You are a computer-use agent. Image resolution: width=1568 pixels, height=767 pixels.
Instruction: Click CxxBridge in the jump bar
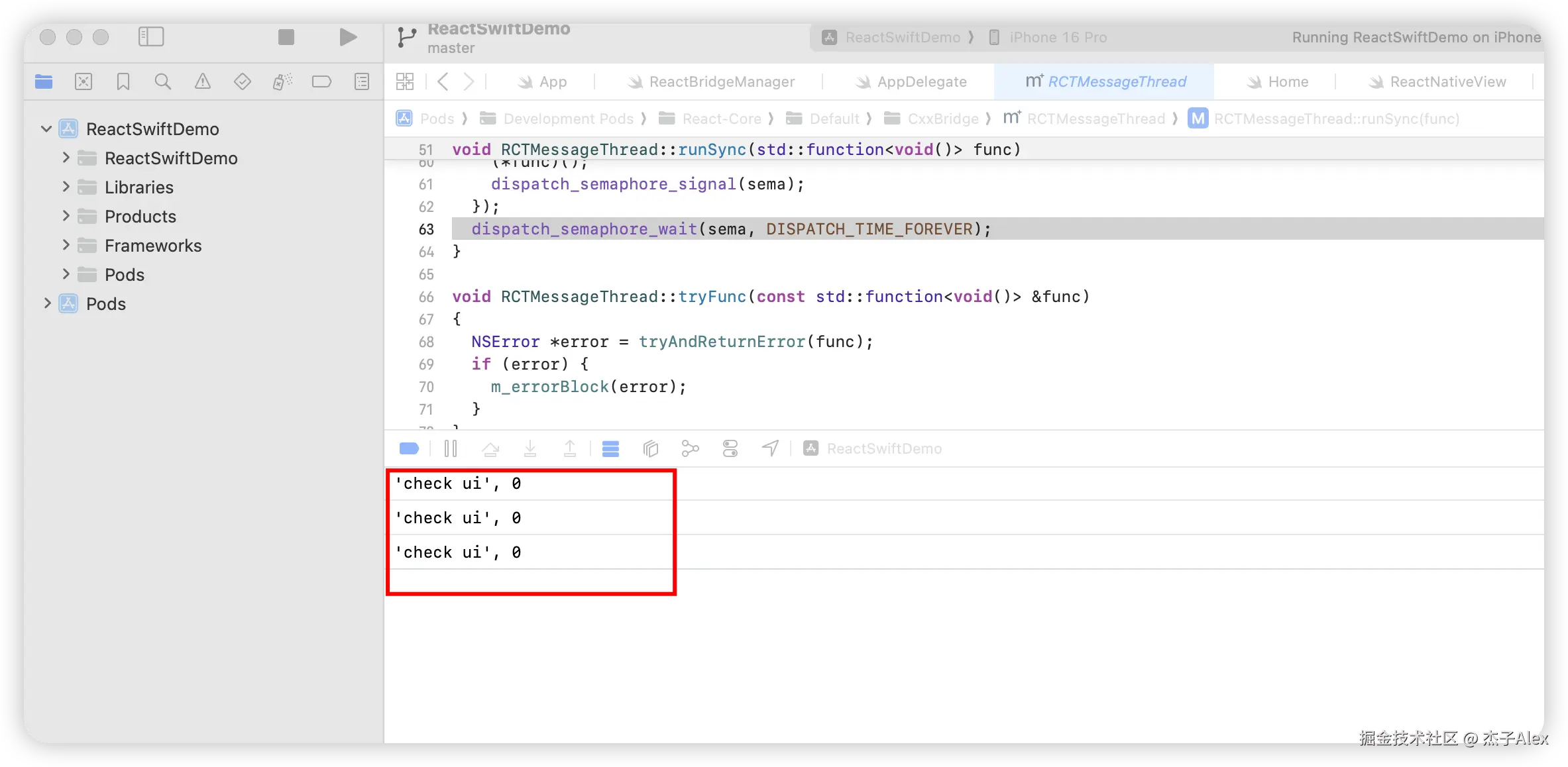click(x=942, y=119)
